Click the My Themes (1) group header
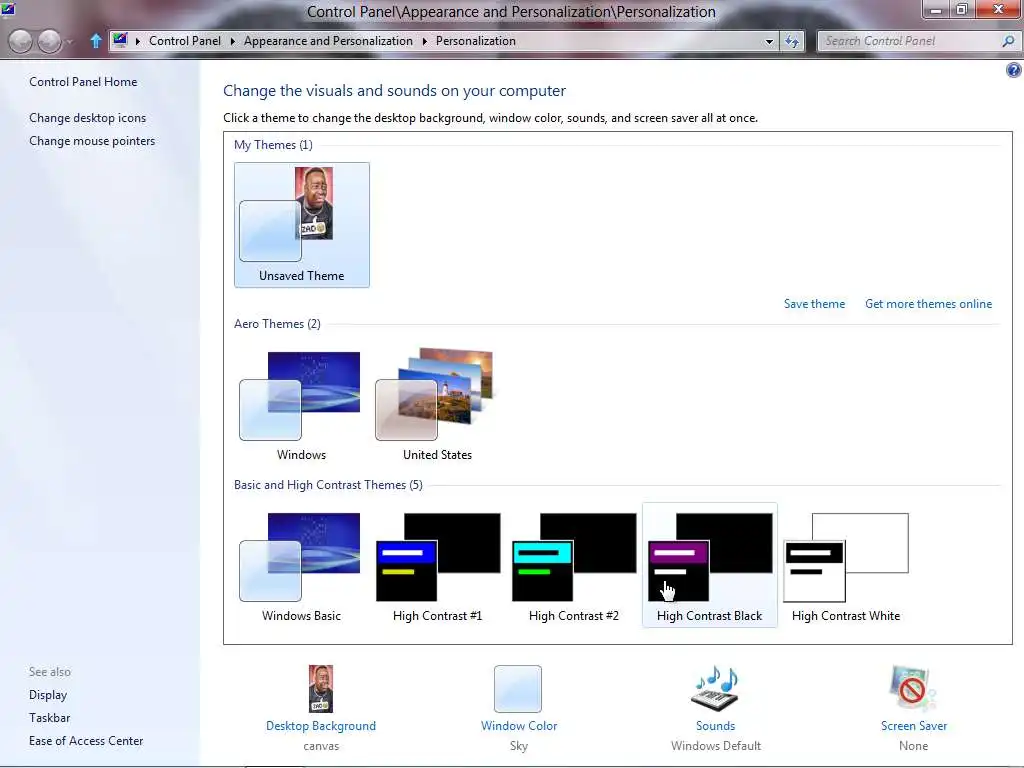1024x768 pixels. [273, 145]
